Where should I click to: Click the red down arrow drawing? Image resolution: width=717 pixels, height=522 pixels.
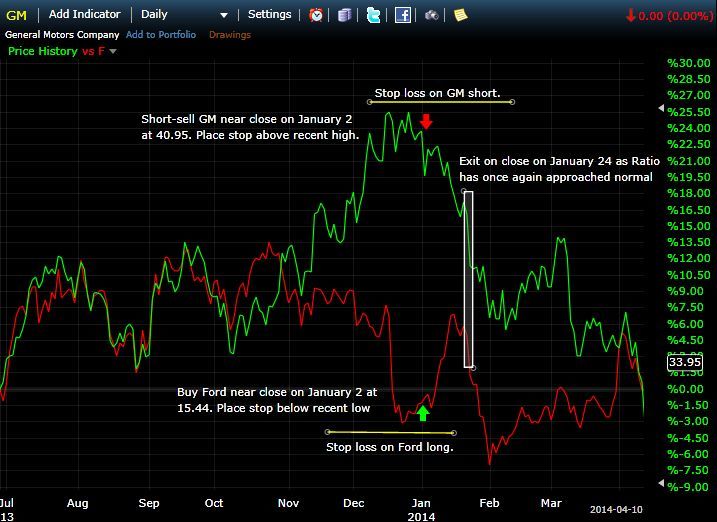[x=426, y=122]
